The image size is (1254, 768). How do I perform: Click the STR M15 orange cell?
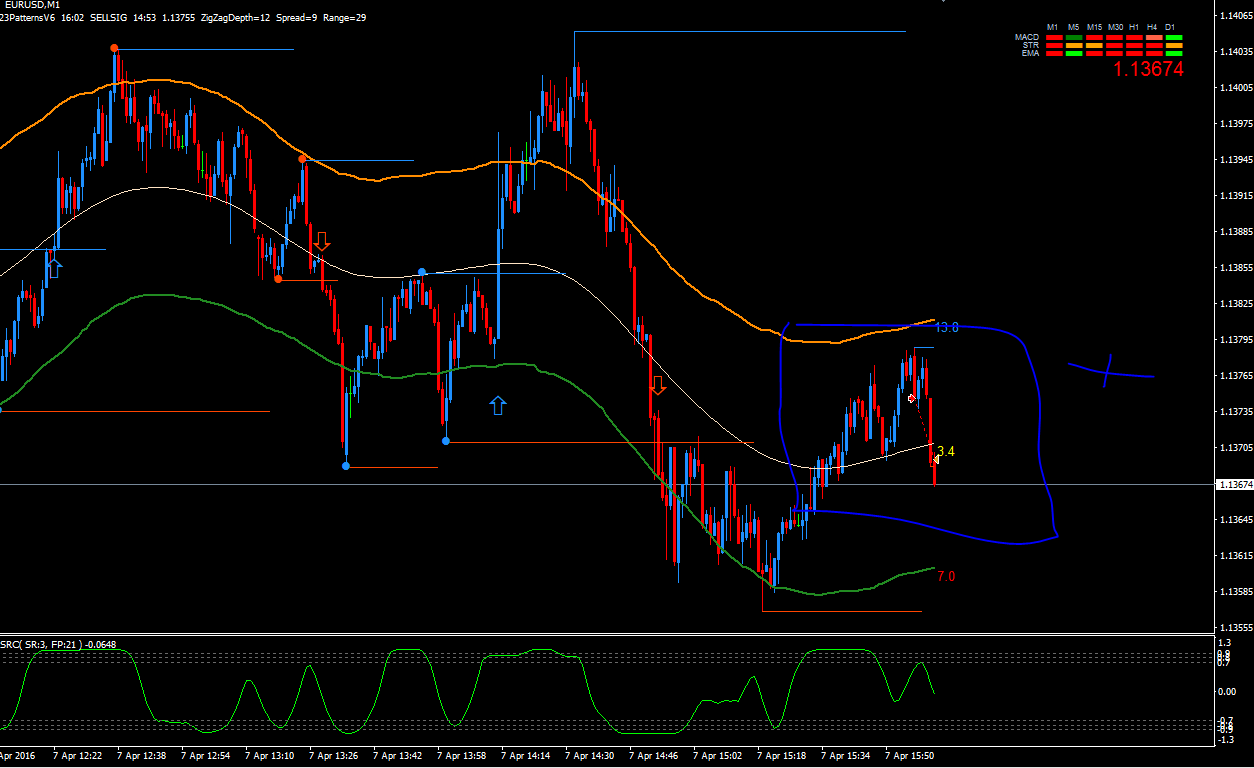coord(1094,45)
